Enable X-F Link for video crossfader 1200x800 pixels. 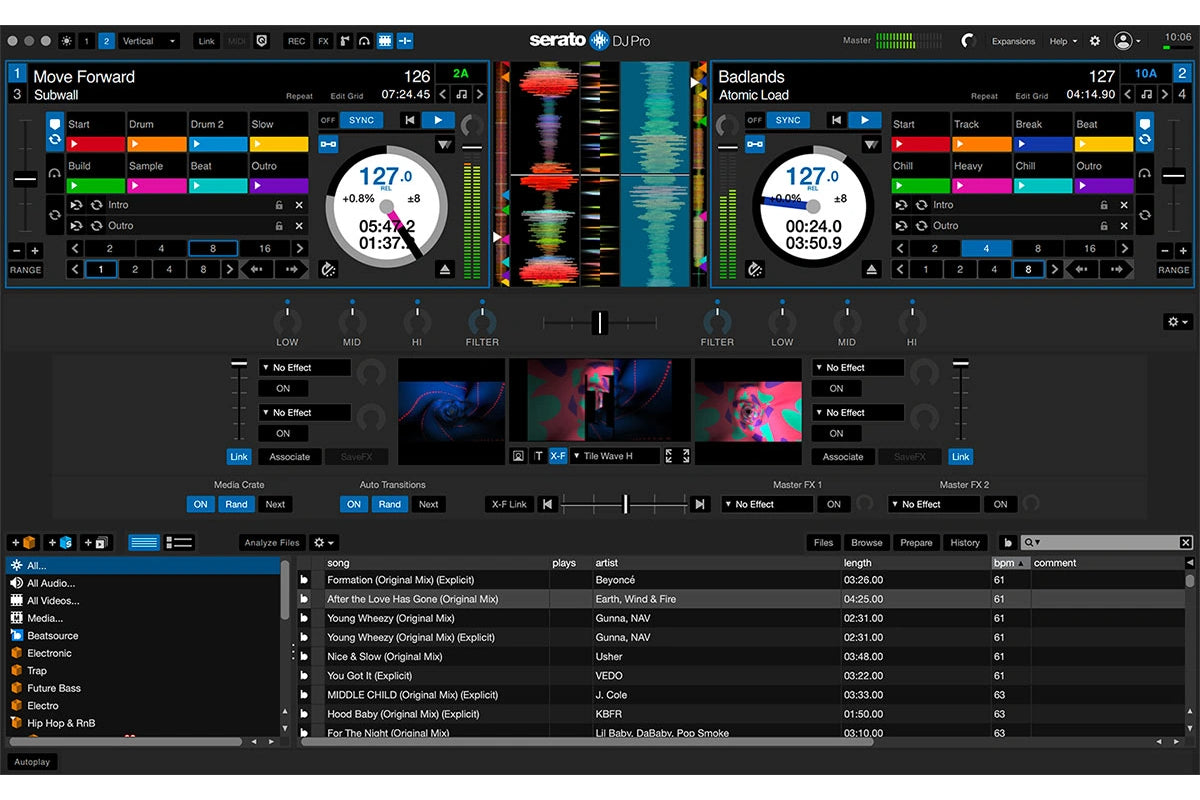point(509,504)
